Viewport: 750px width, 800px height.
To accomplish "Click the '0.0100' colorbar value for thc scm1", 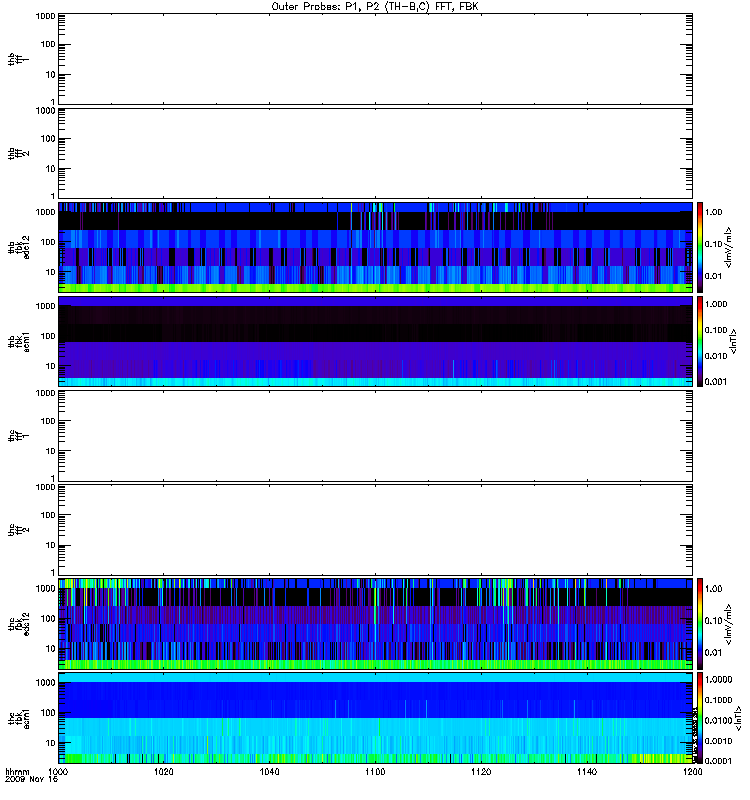I will click(718, 720).
